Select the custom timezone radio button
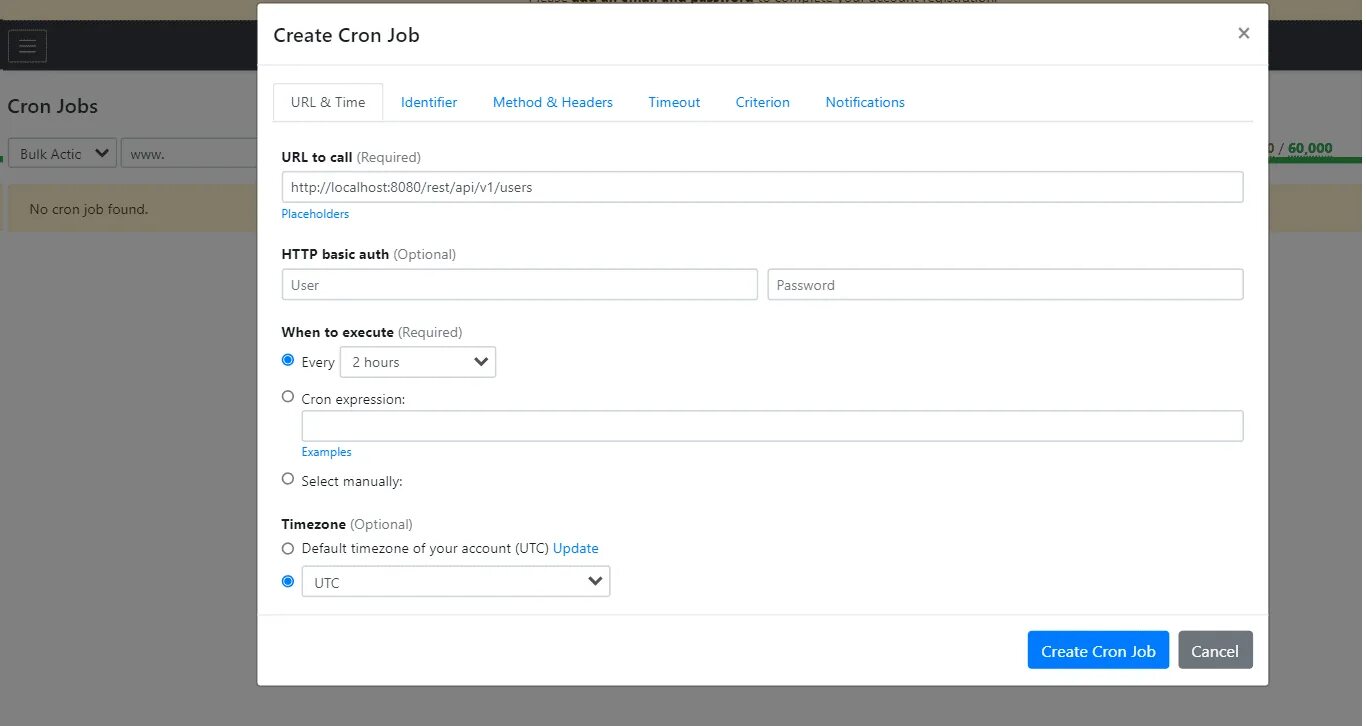The image size is (1366, 726). (x=288, y=581)
